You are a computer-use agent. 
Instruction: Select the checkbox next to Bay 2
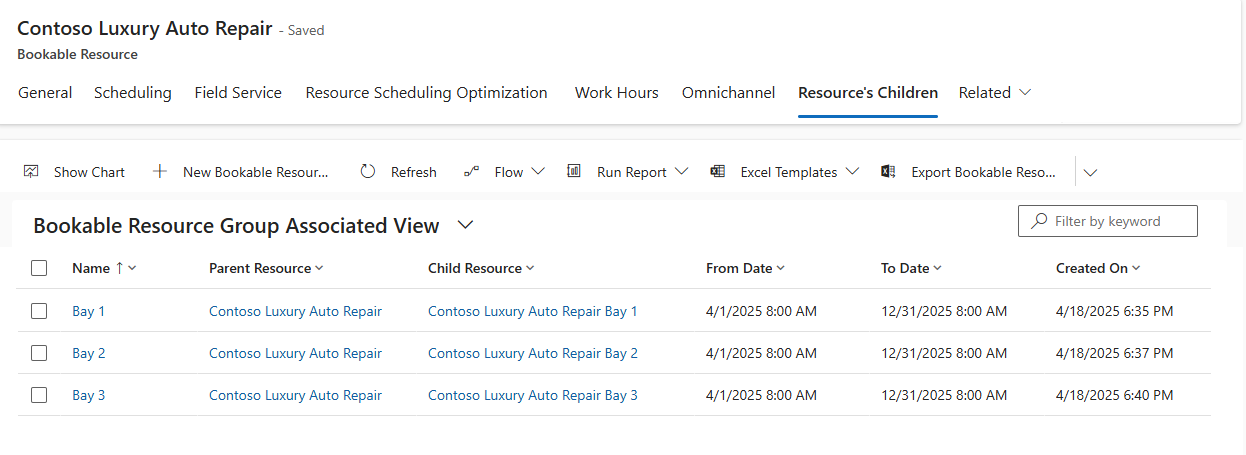pyautogui.click(x=39, y=353)
